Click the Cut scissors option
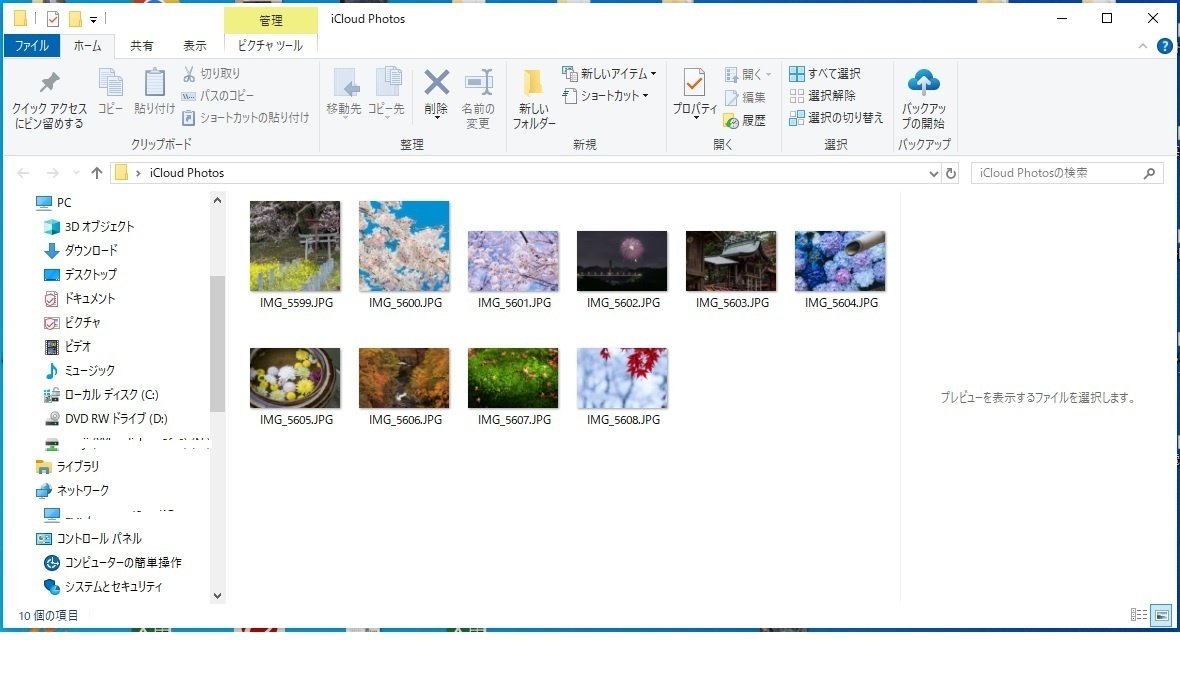 coord(211,73)
